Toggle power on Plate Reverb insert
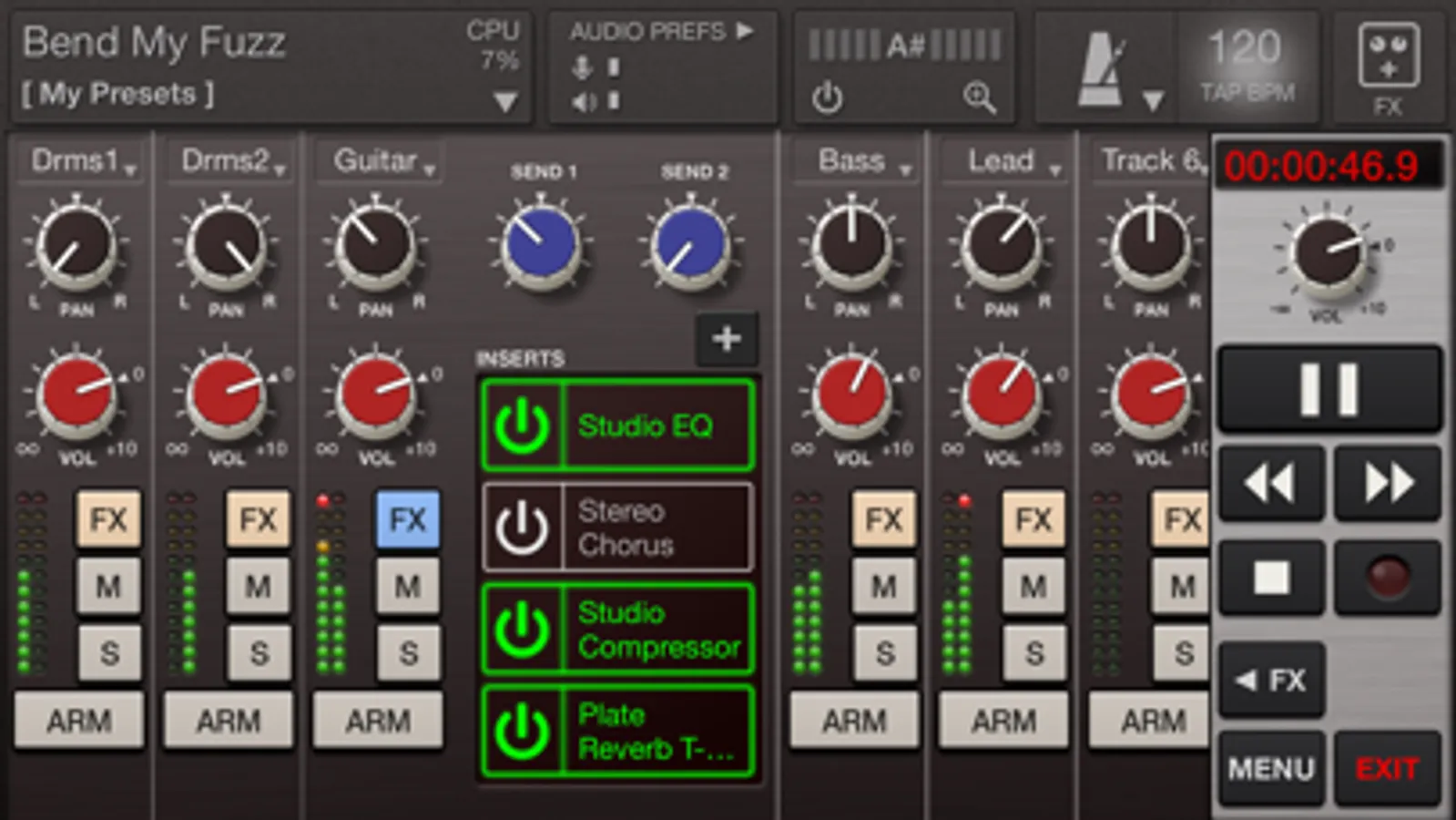 point(522,732)
